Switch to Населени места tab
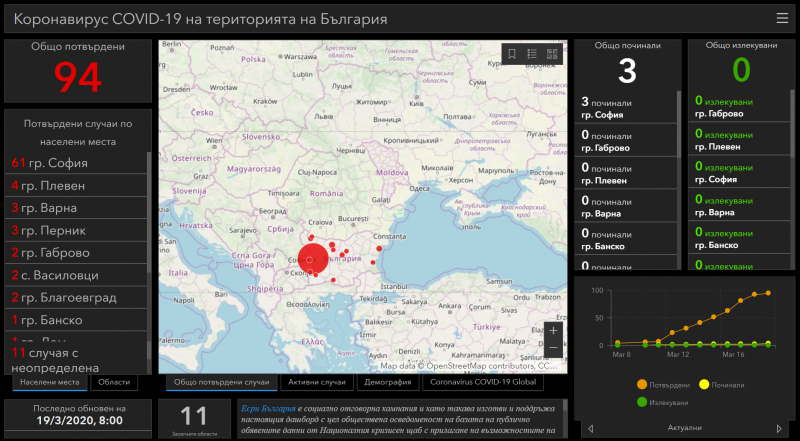 click(x=49, y=382)
